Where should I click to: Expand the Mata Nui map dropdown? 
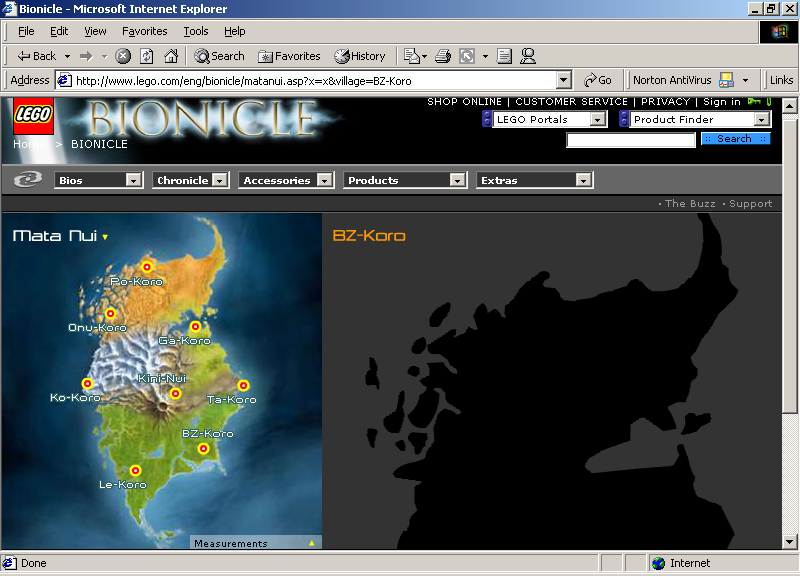click(105, 237)
